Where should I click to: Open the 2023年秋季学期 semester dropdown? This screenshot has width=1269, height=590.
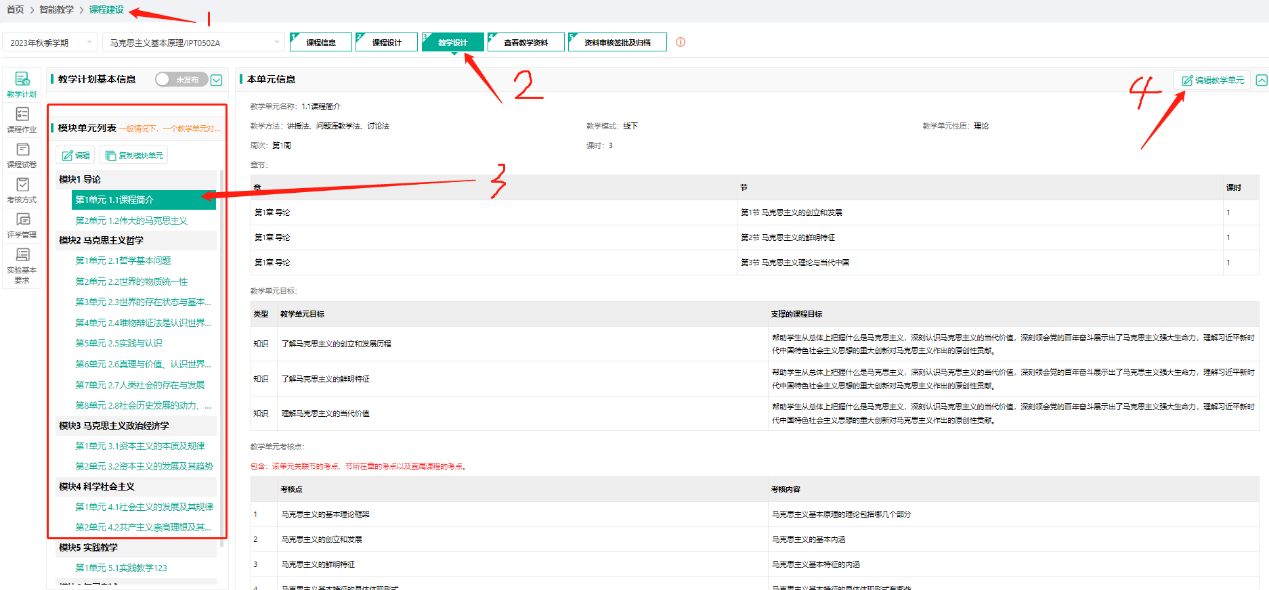[50, 42]
